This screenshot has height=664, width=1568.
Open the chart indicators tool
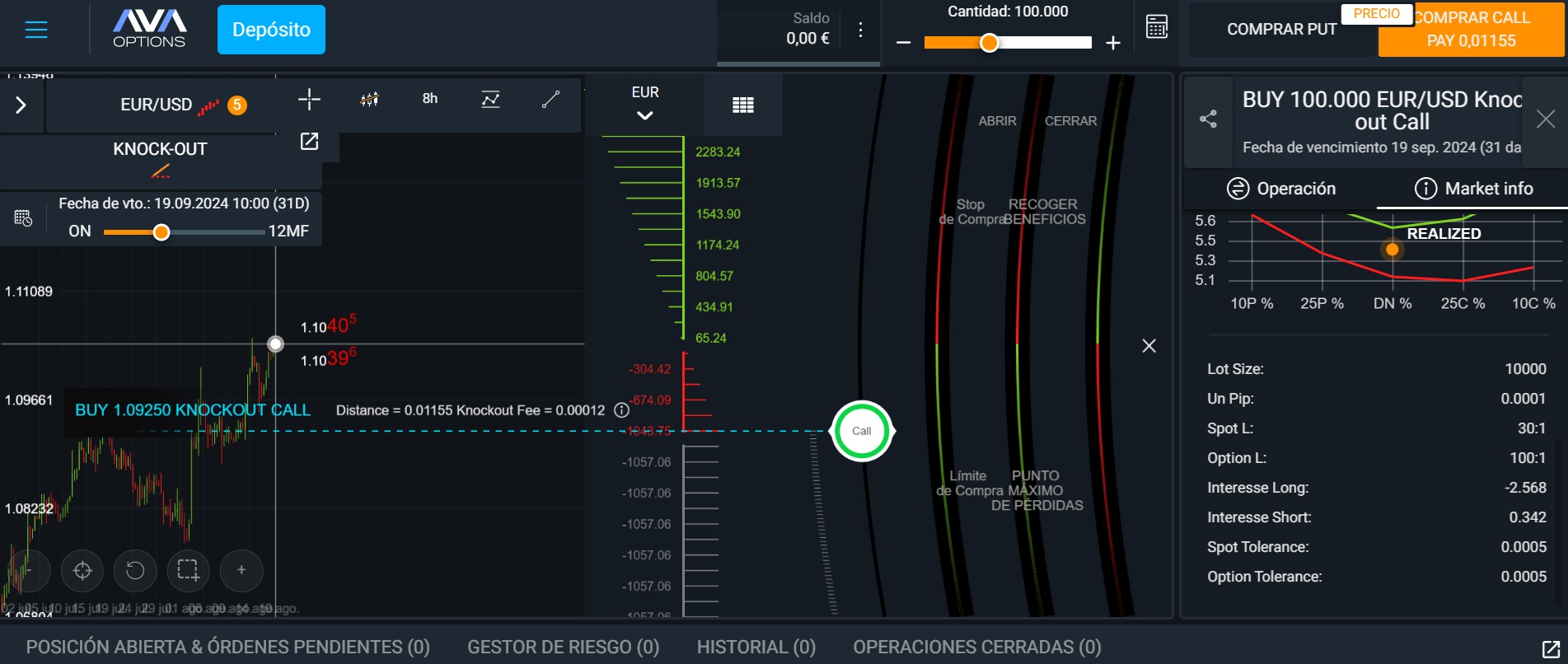490,100
